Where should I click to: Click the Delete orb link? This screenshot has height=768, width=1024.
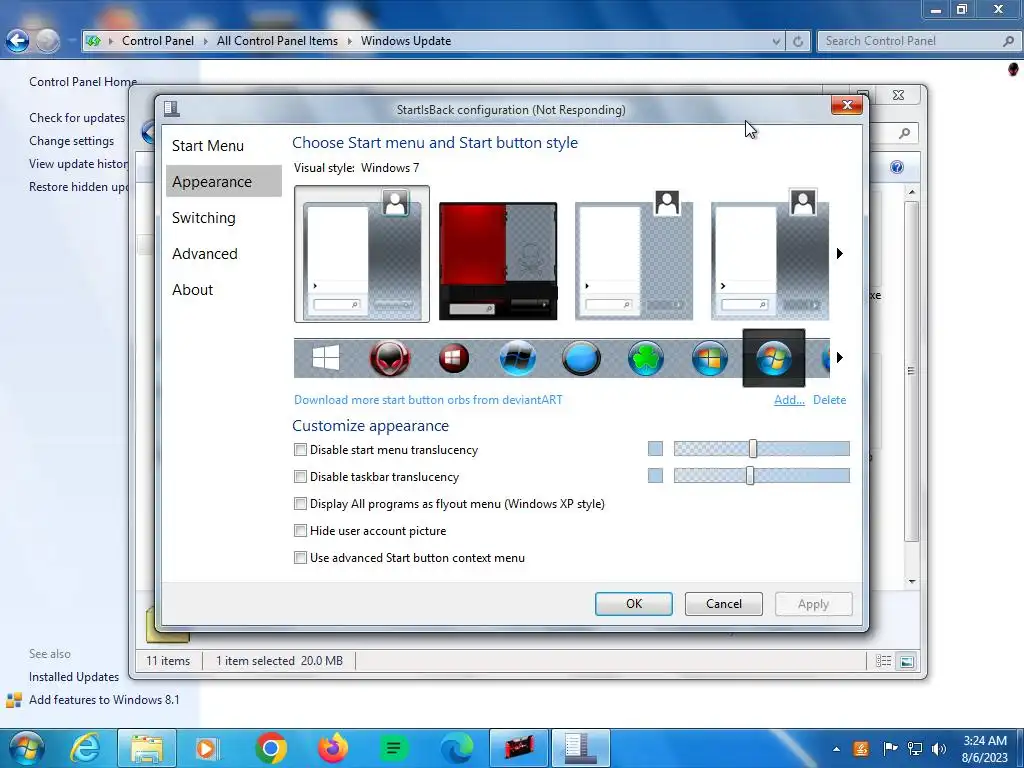pos(829,400)
